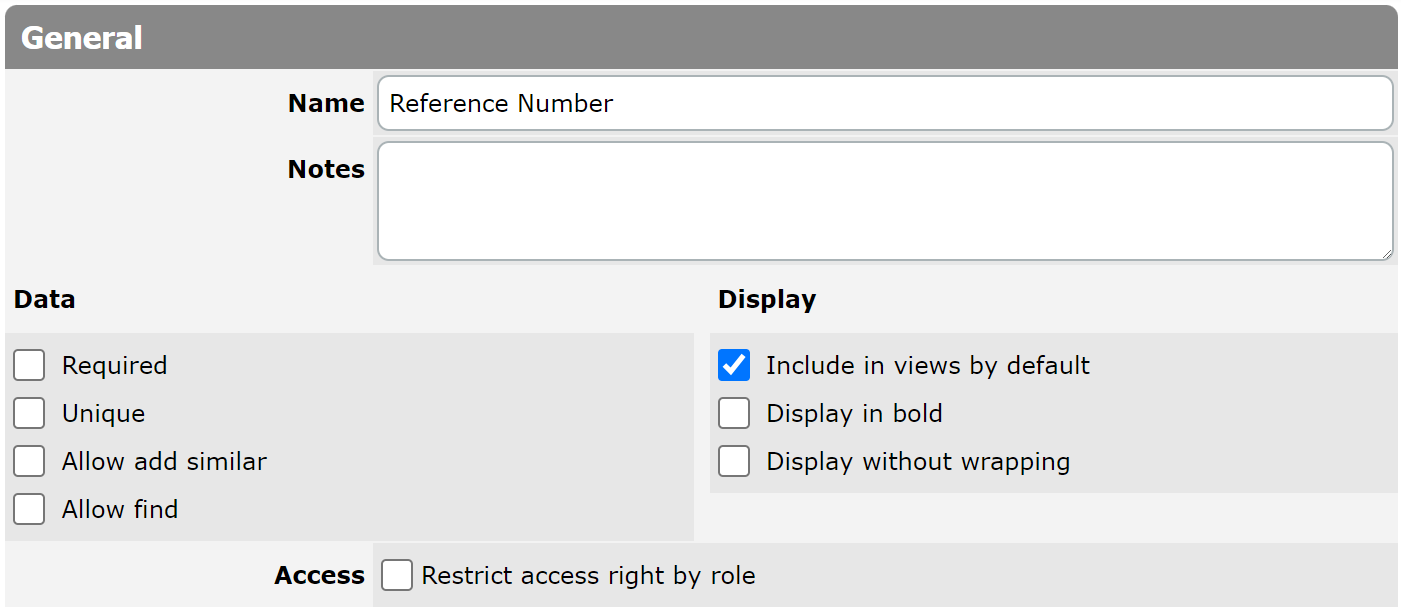Click the General section header
The width and height of the screenshot is (1401, 613).
click(701, 37)
